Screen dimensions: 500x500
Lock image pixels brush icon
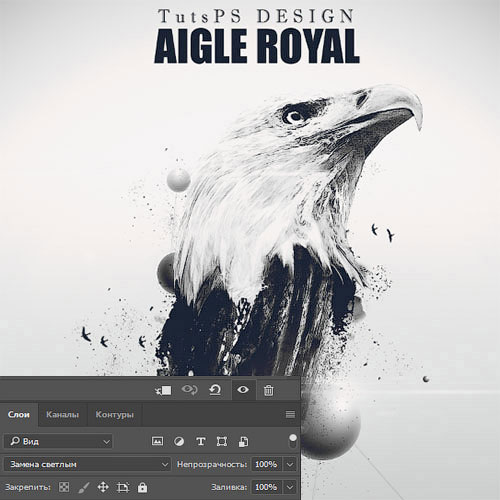coord(84,487)
